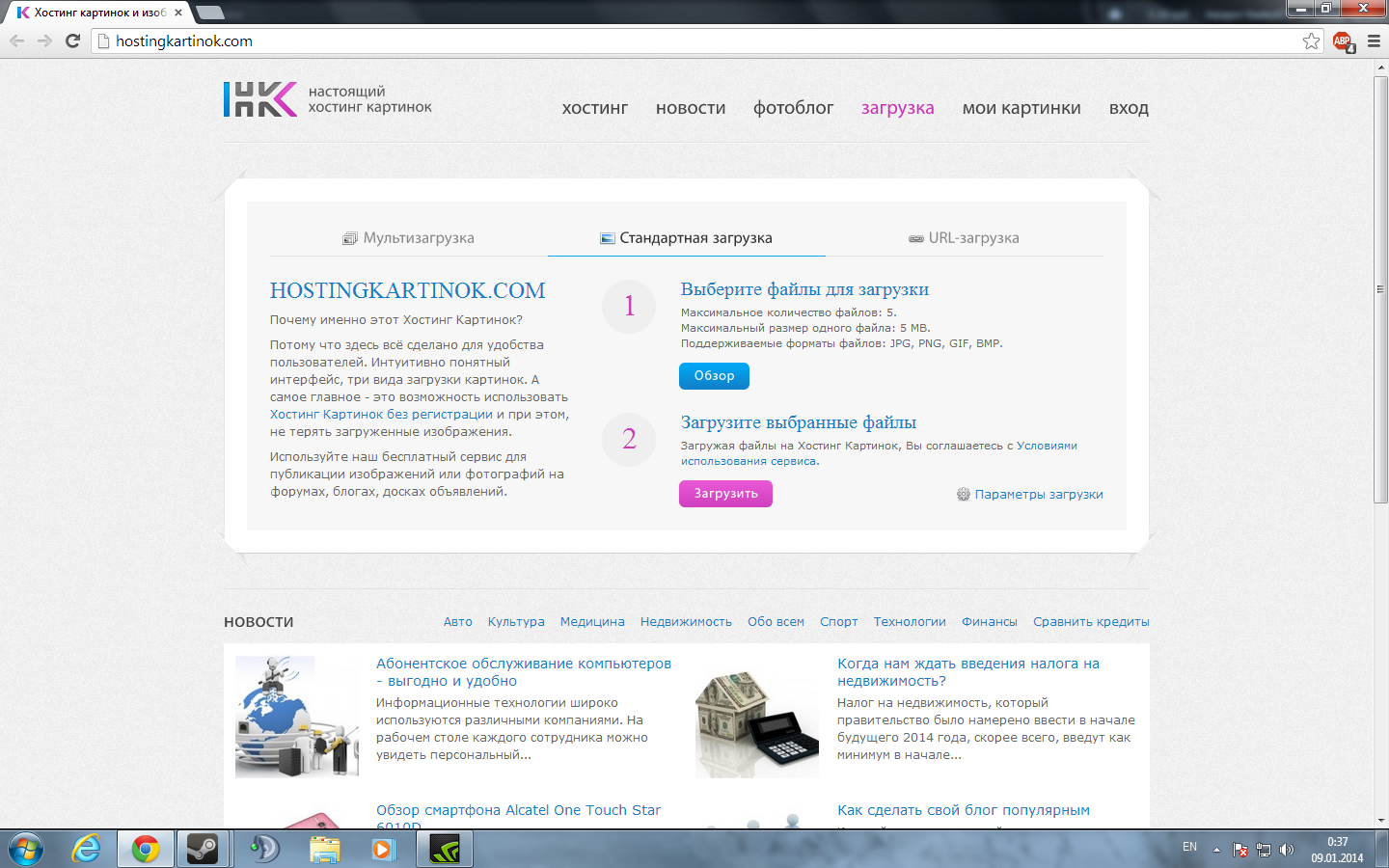Bookmark page with the star icon

pyautogui.click(x=1311, y=41)
